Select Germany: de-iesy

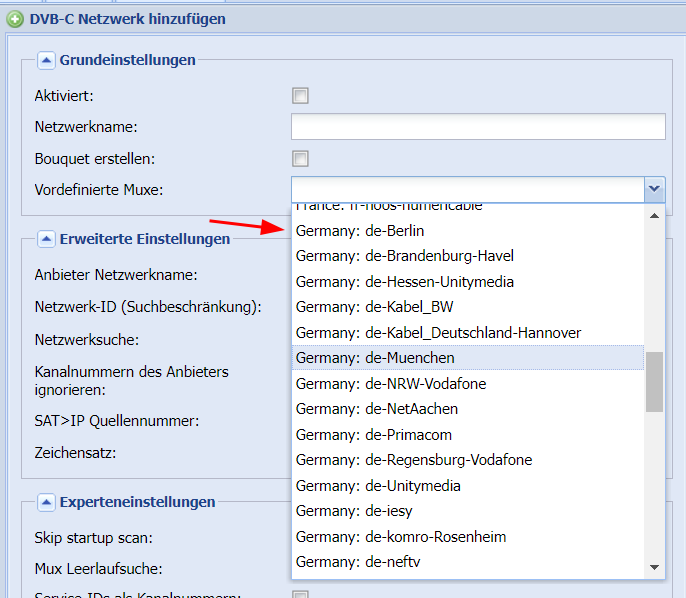coord(468,511)
